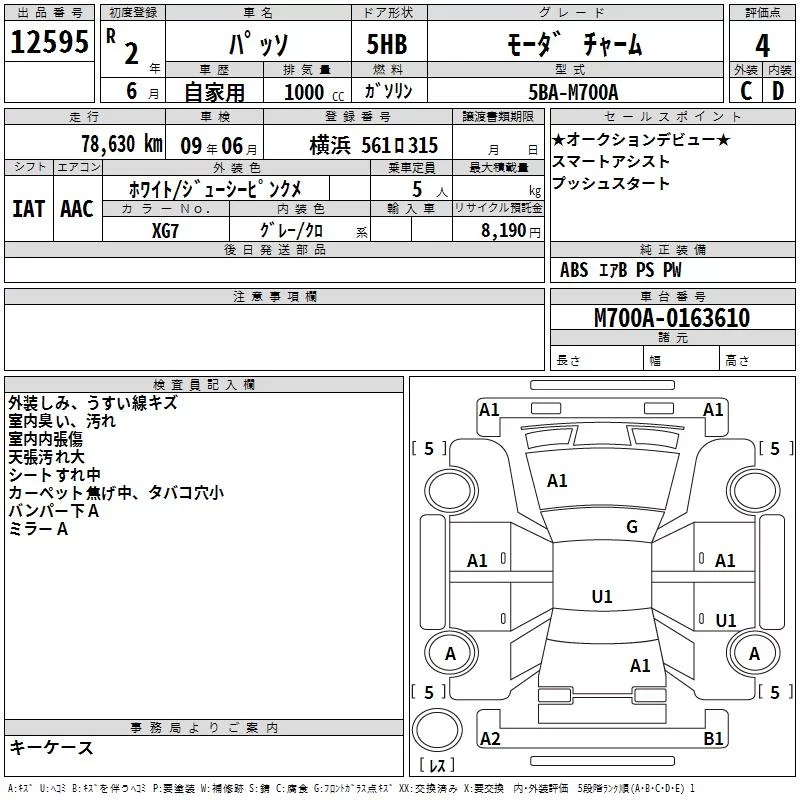The image size is (800, 800).
Task: Click the プッシュスタート line
Action: [611, 183]
